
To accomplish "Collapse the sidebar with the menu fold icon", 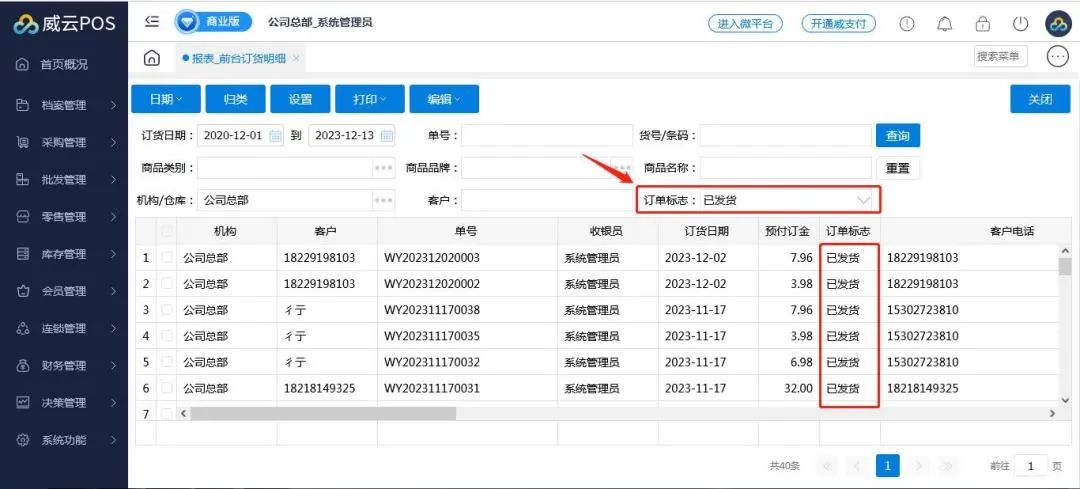I will click(152, 21).
